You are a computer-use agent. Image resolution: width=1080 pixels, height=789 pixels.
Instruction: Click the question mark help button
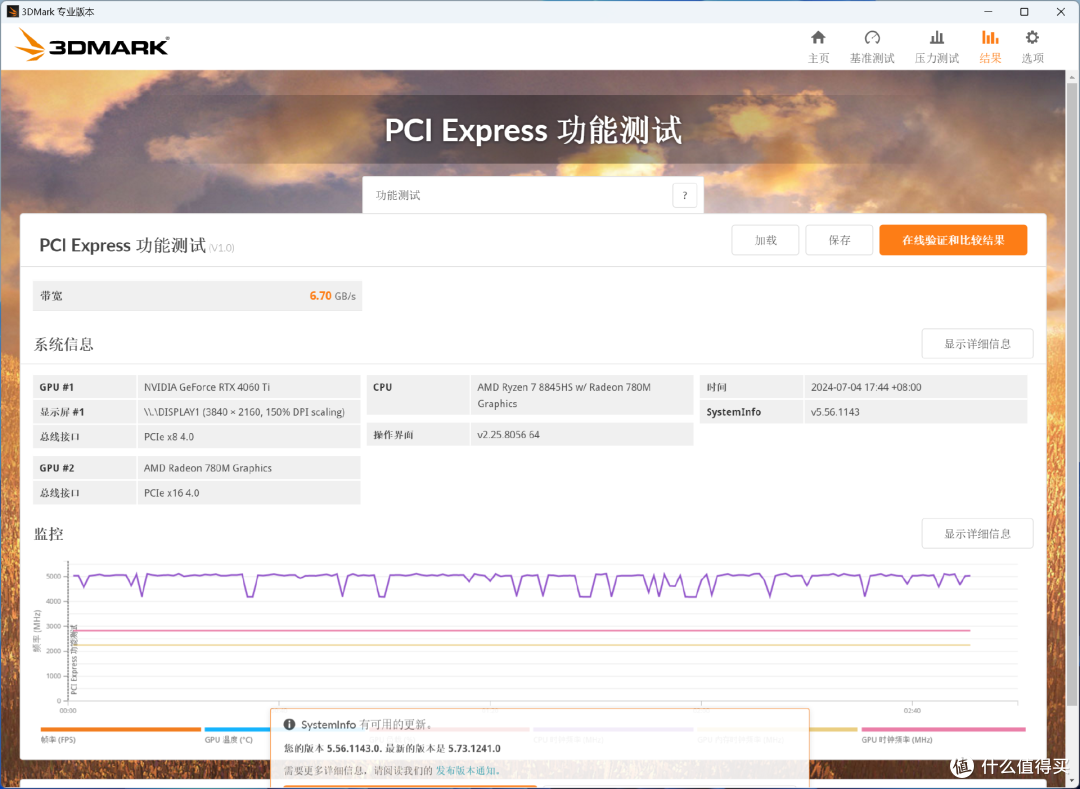pos(684,196)
